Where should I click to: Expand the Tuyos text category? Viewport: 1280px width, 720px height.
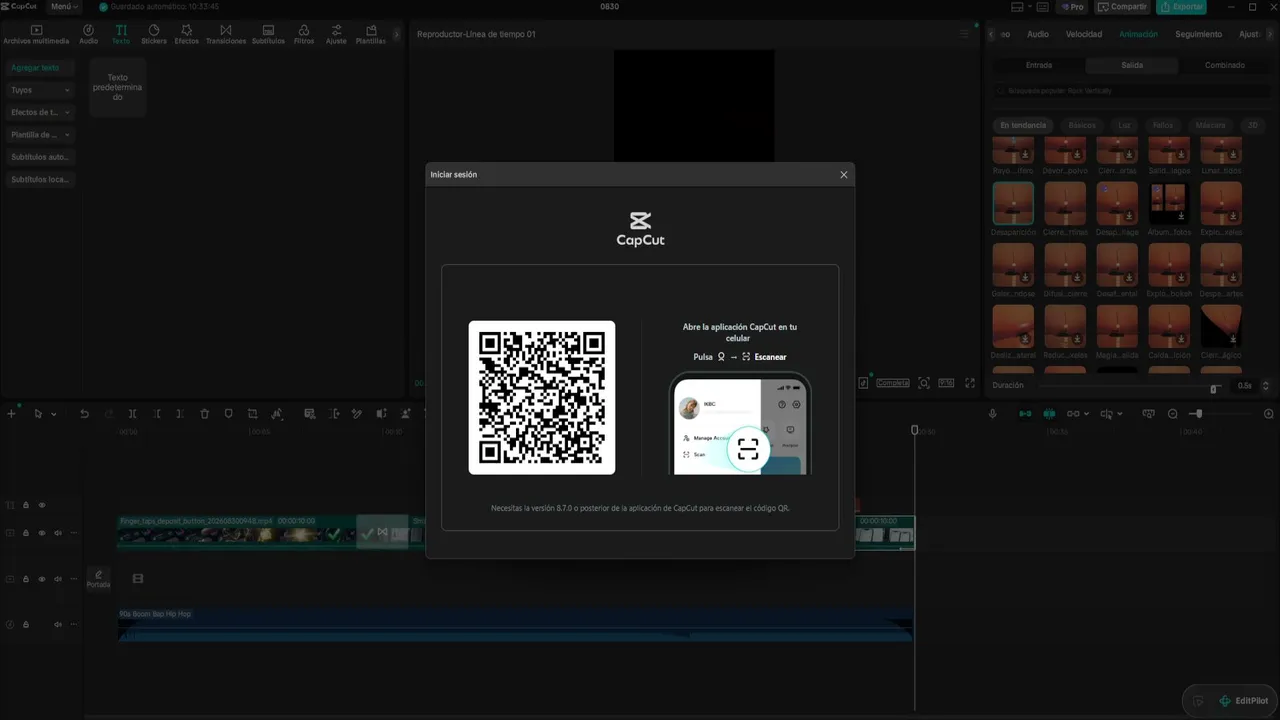point(40,90)
